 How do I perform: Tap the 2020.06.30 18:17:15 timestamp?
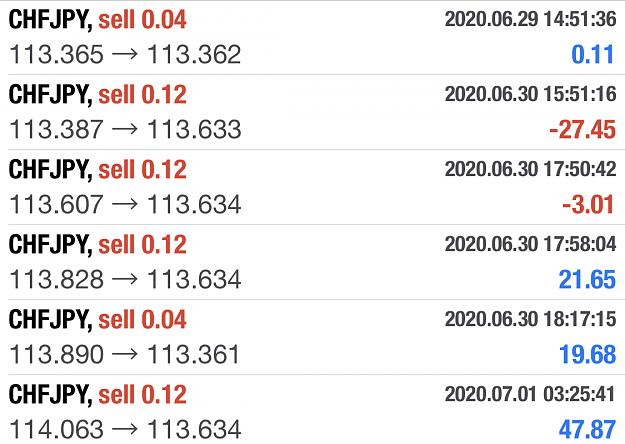click(x=531, y=319)
